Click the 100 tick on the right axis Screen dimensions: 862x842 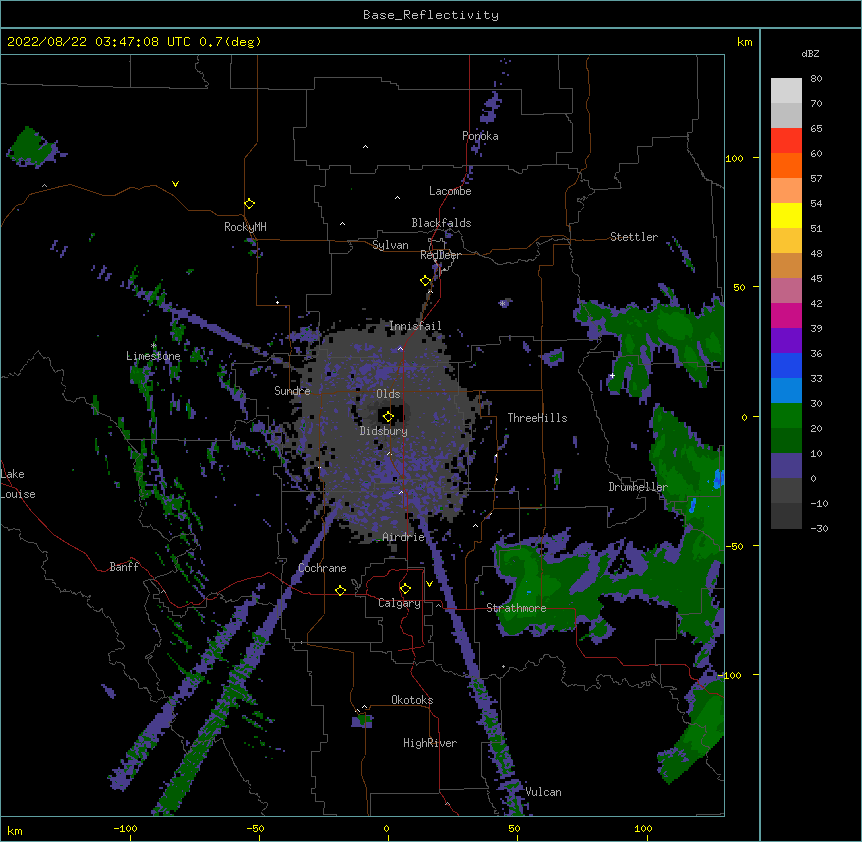(x=734, y=158)
